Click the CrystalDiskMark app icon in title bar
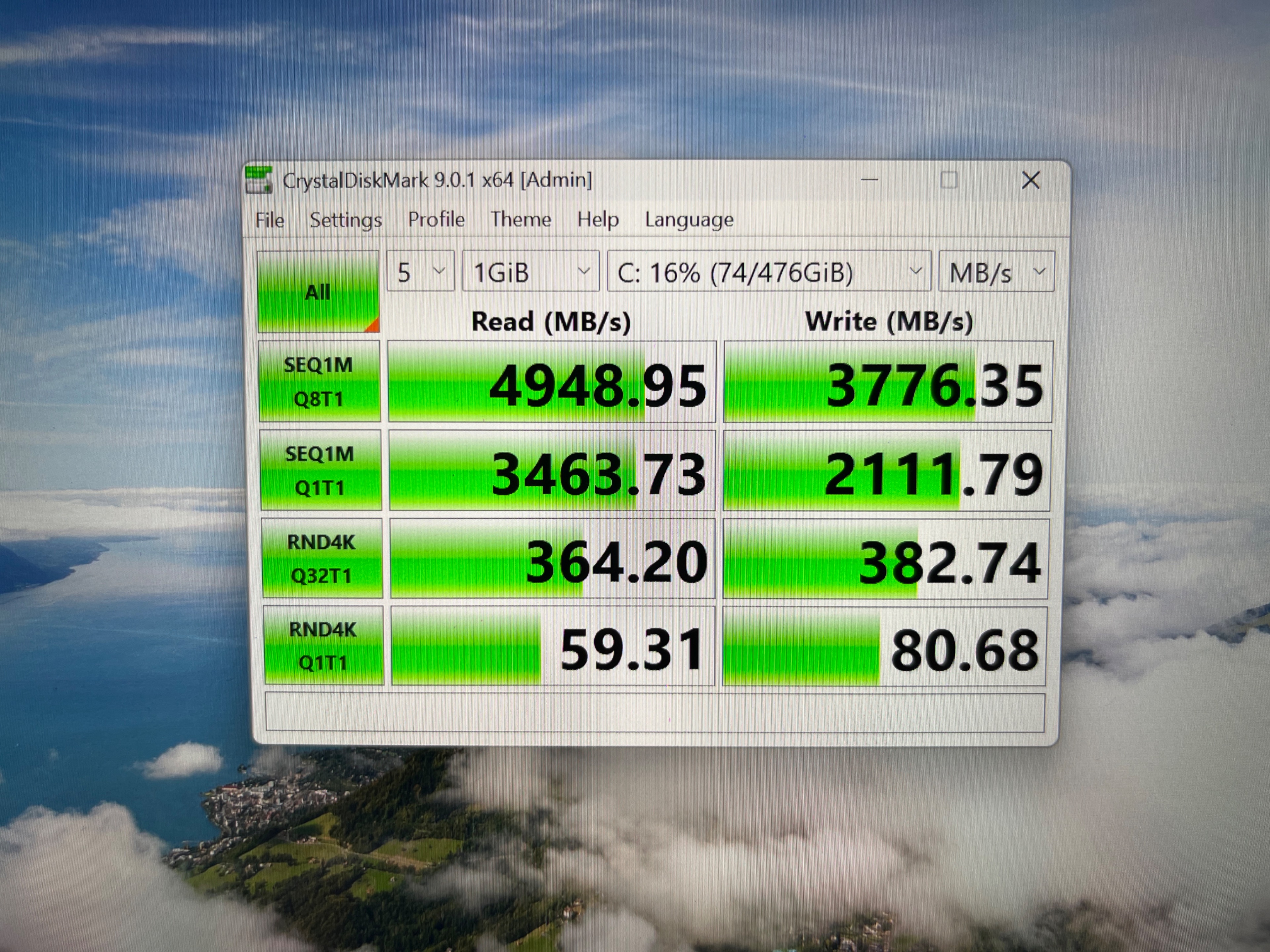Screen dimensions: 1270x952 258,180
